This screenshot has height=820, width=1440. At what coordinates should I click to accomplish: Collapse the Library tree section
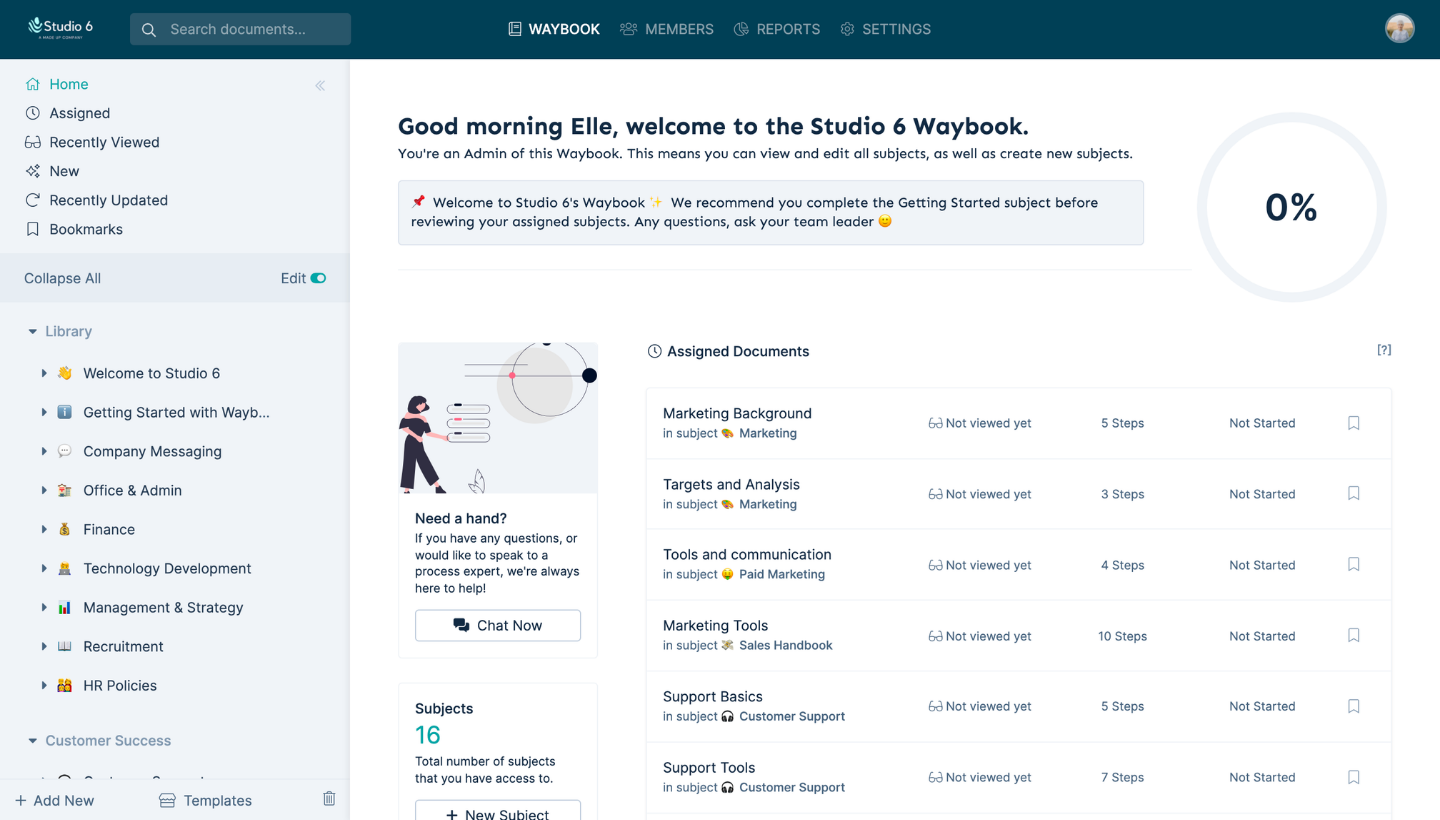coord(29,331)
